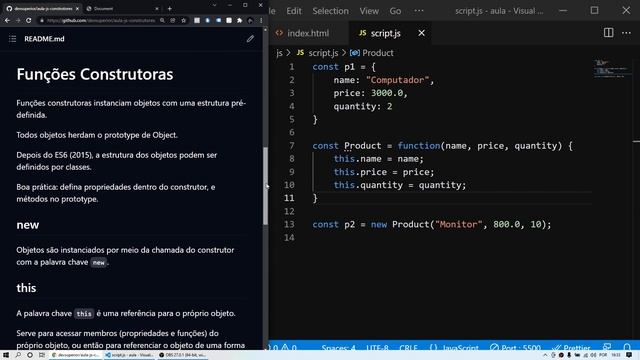Bookmark this page with the star icon

pos(184,20)
